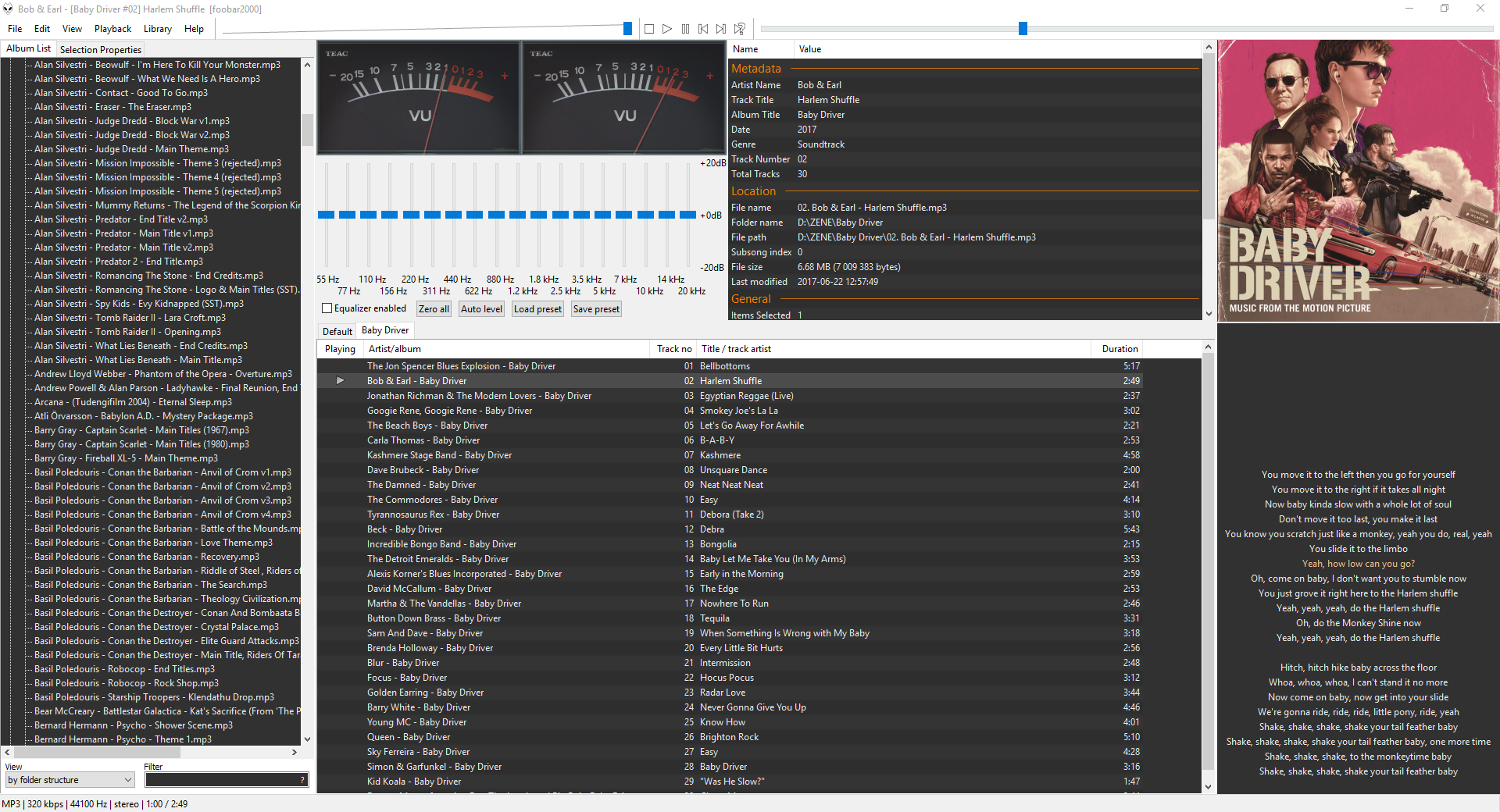Click the 7 kHz equalizer band slider
This screenshot has height=812, width=1500.
[x=624, y=215]
